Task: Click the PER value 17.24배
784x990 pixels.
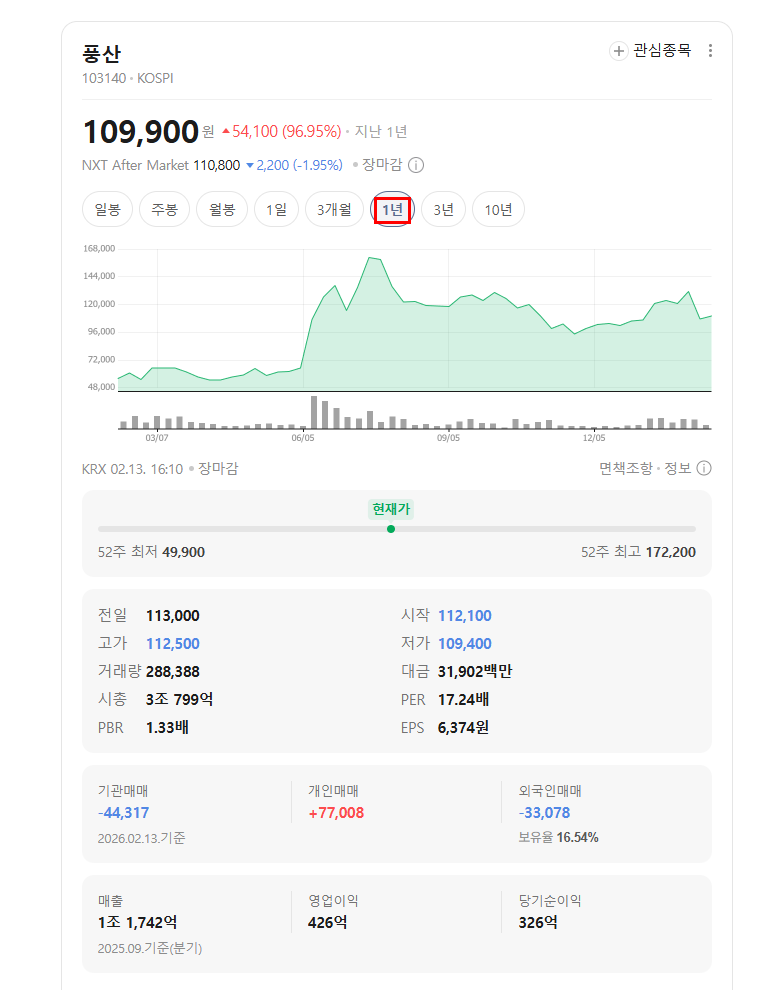Action: click(x=463, y=700)
